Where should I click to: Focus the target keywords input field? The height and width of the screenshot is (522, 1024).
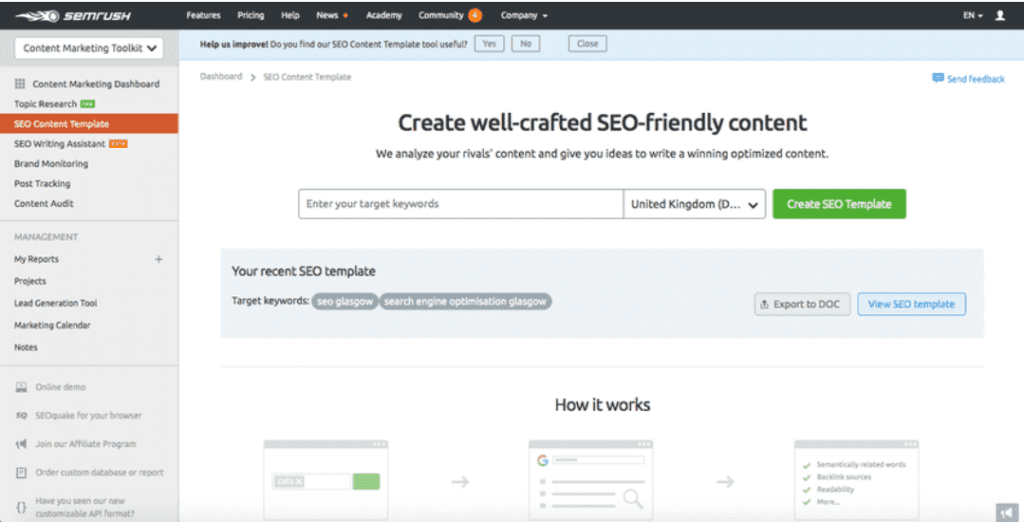click(461, 204)
